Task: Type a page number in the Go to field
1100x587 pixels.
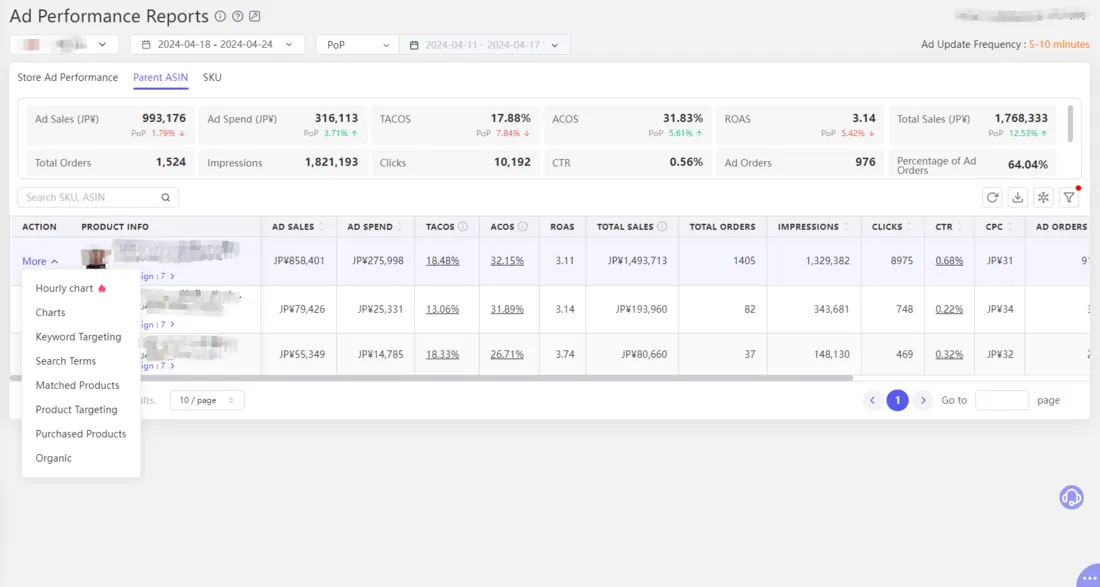Action: (1001, 400)
